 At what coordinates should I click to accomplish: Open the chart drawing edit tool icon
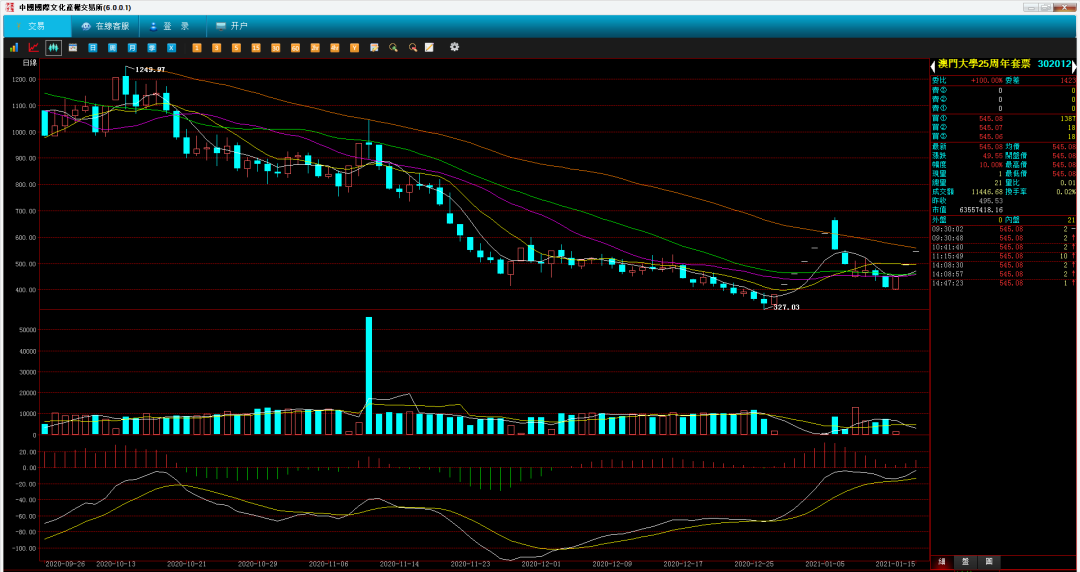point(374,48)
